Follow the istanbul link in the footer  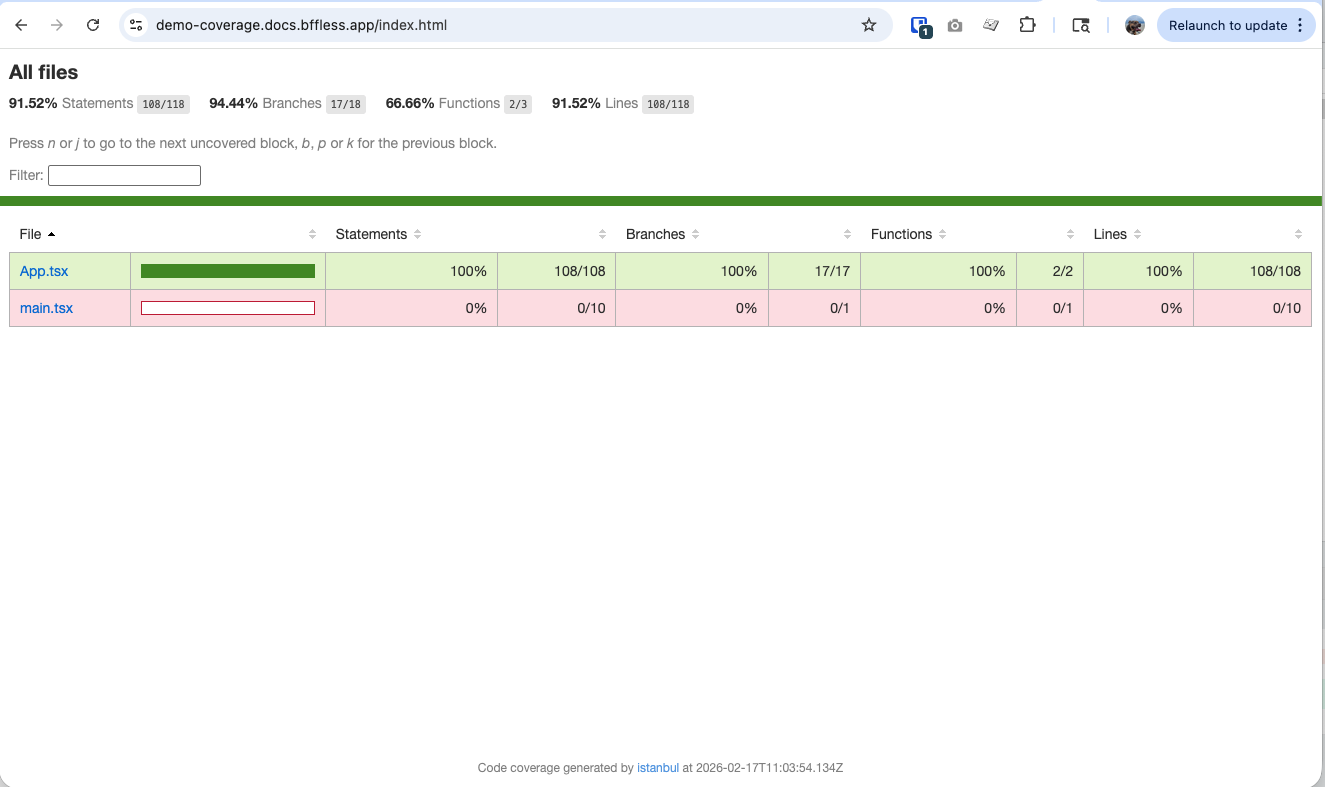click(x=657, y=768)
